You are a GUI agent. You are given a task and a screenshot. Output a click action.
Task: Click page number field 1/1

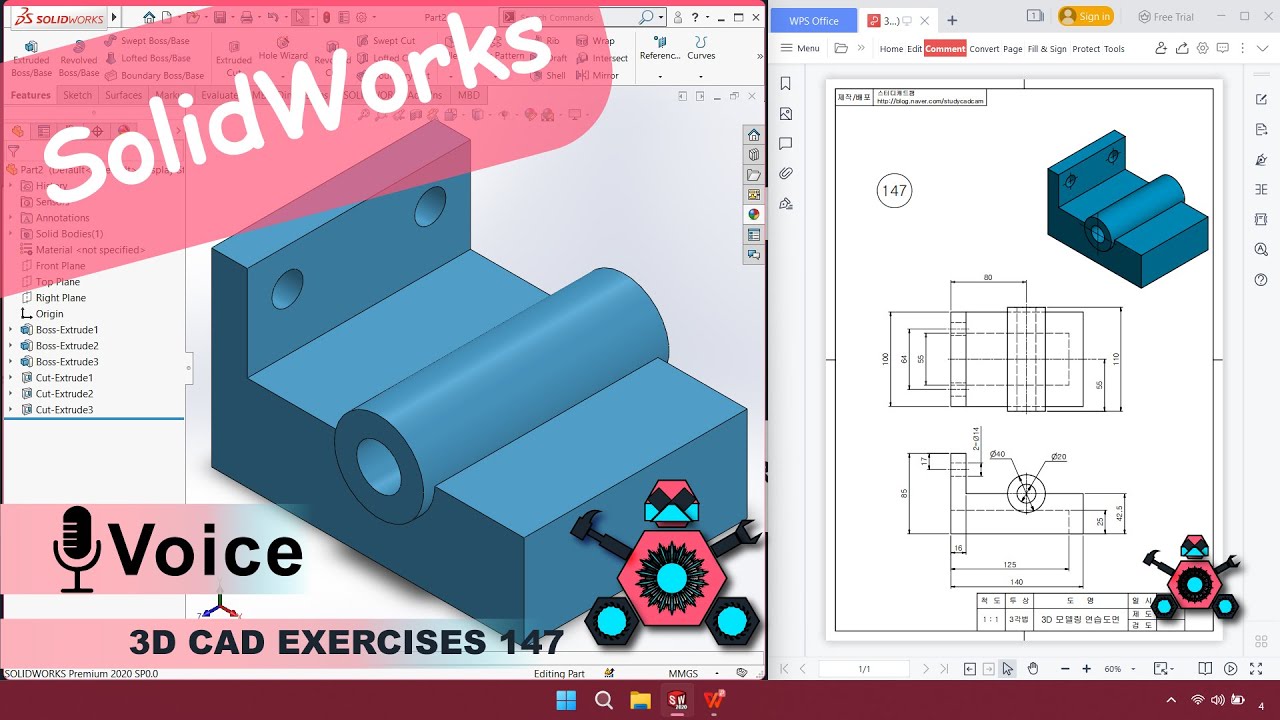point(864,668)
